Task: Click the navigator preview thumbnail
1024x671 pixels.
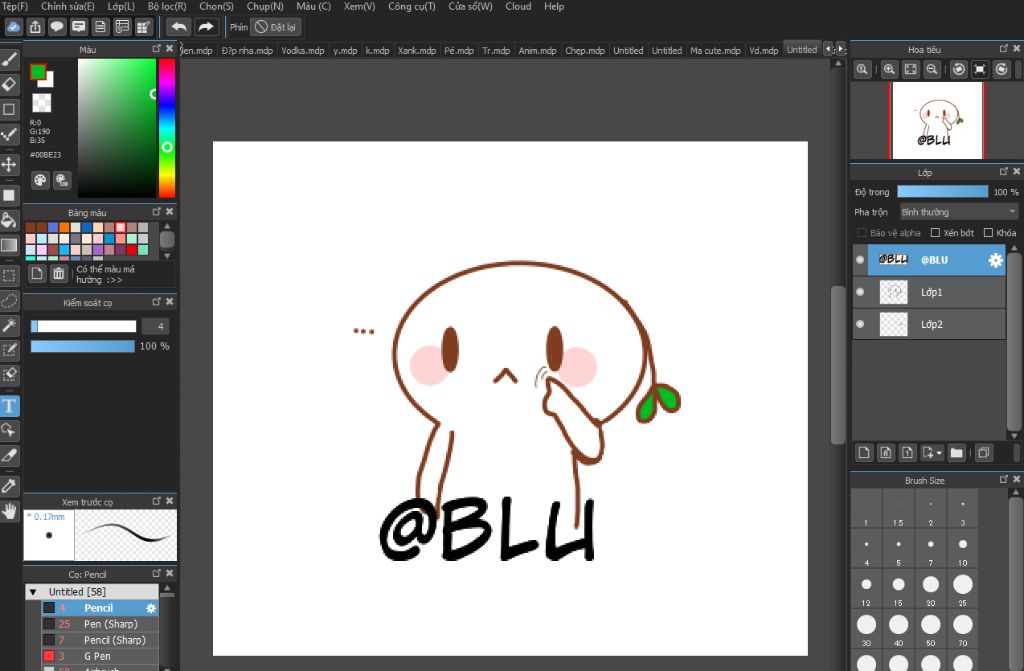Action: coord(937,120)
